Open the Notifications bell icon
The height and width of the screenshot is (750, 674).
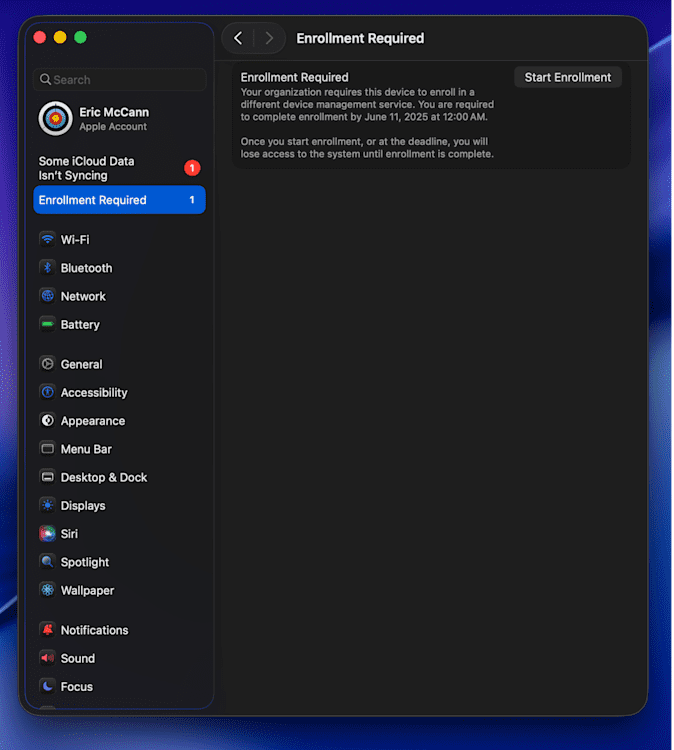point(47,629)
